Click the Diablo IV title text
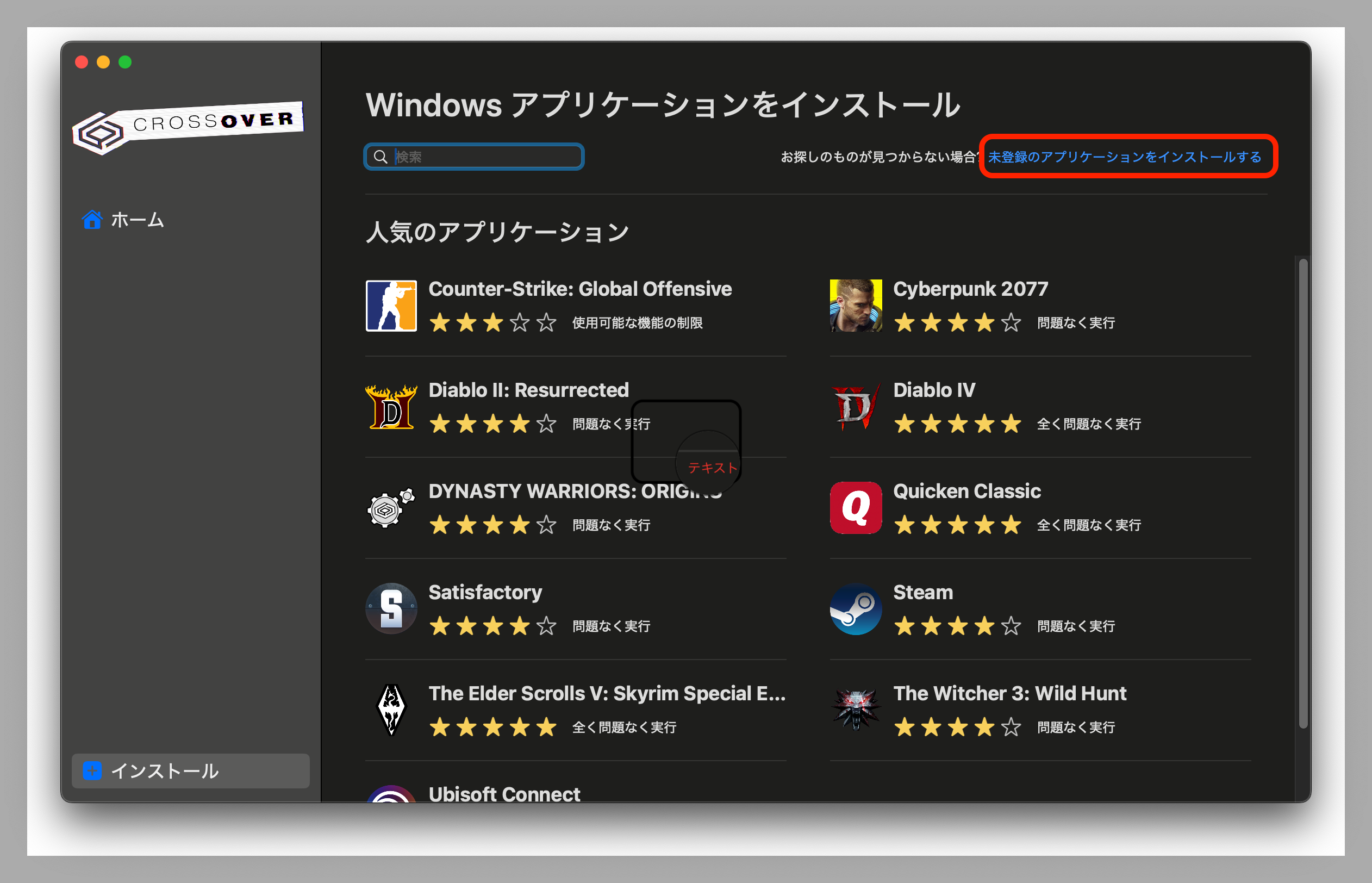Image resolution: width=1372 pixels, height=883 pixels. point(933,390)
